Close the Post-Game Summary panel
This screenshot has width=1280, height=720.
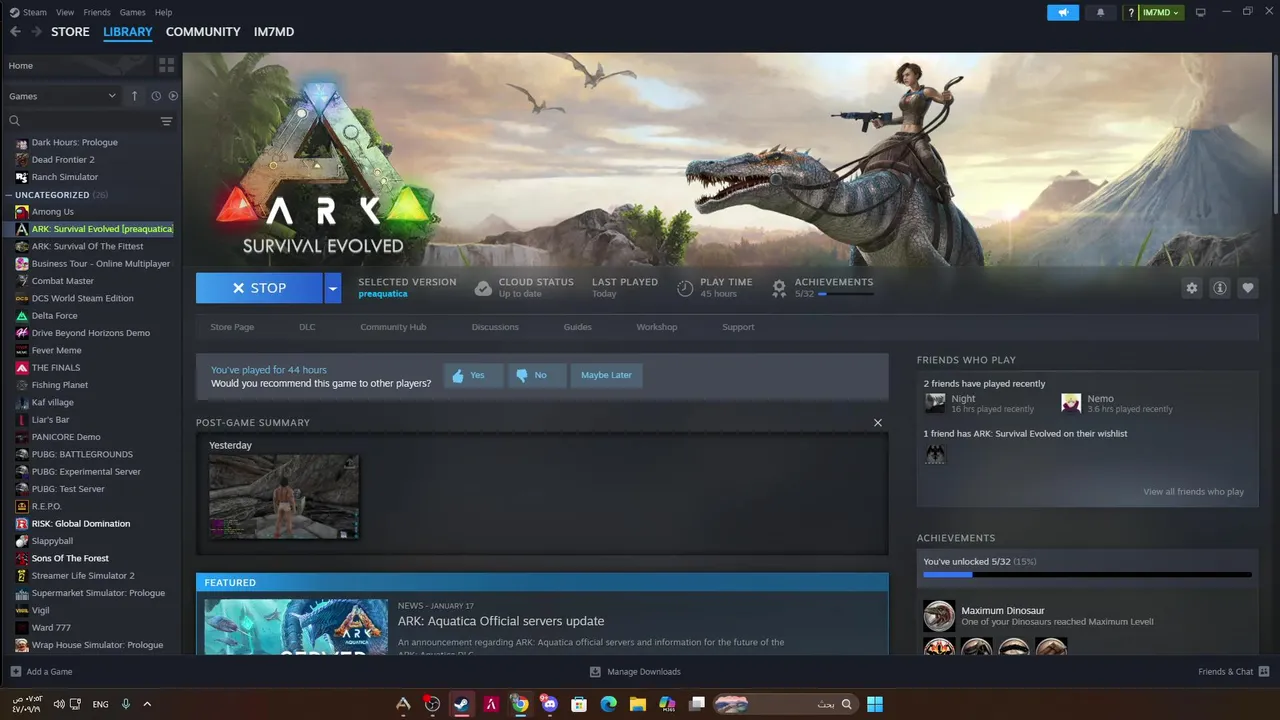pos(878,422)
